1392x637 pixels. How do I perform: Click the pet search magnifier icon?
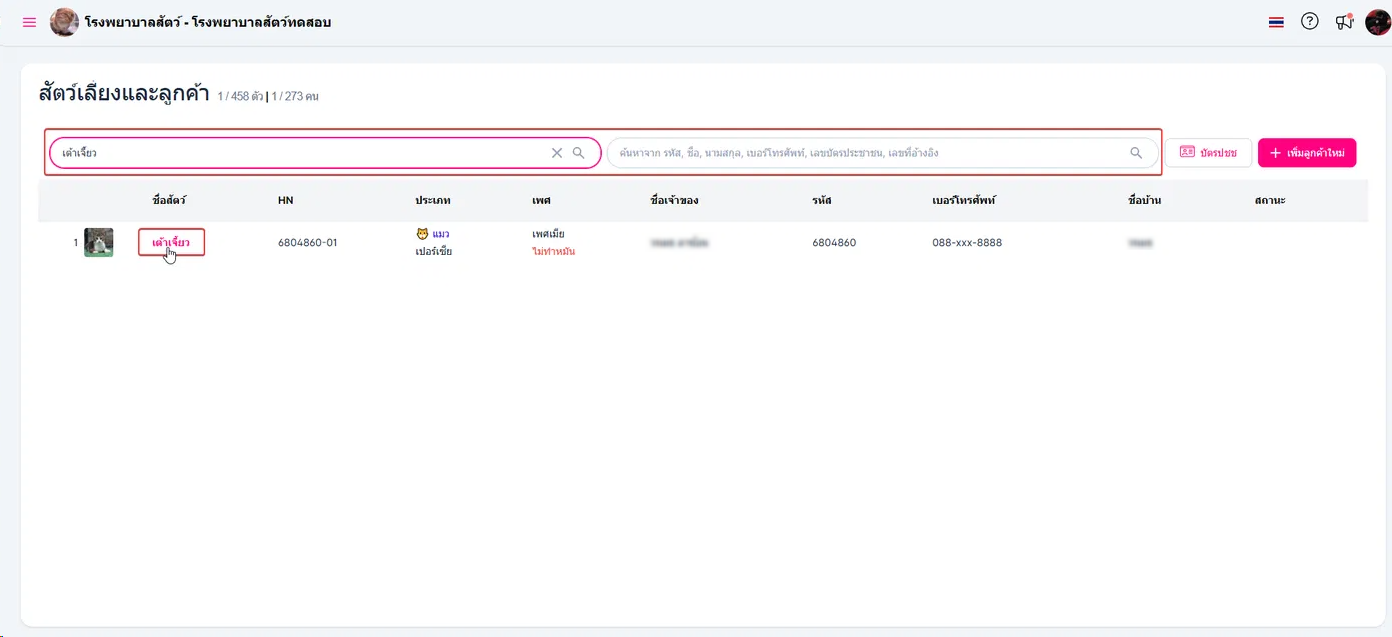[x=578, y=153]
